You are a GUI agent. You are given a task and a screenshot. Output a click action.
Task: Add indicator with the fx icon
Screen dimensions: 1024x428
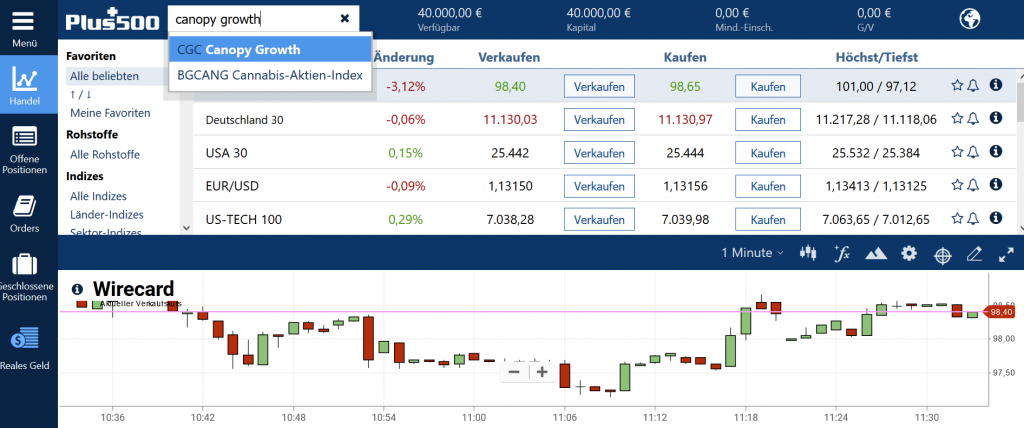click(x=842, y=253)
